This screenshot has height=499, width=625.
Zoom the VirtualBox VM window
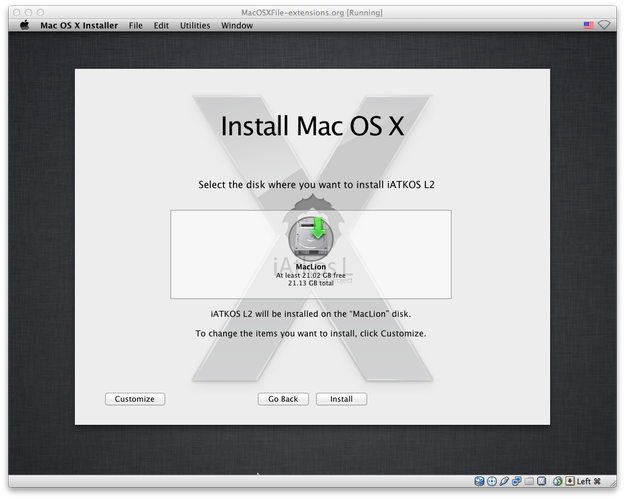pos(40,12)
